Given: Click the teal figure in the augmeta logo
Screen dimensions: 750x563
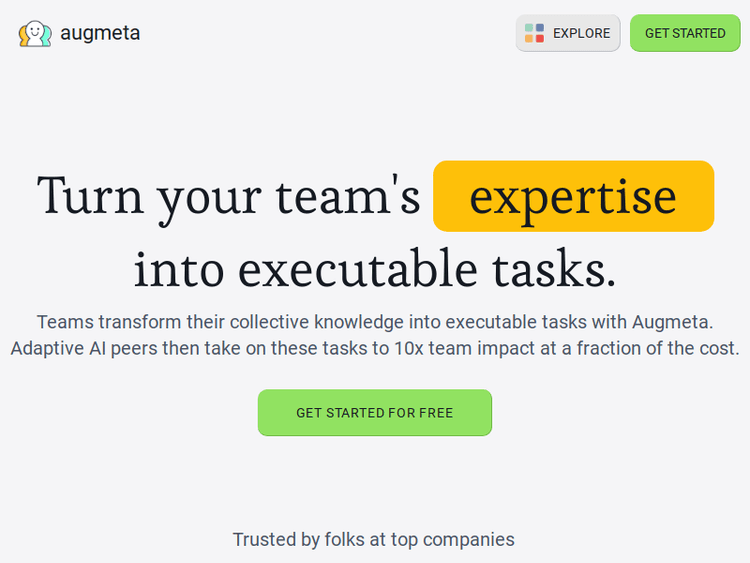Looking at the screenshot, I should tap(46, 37).
